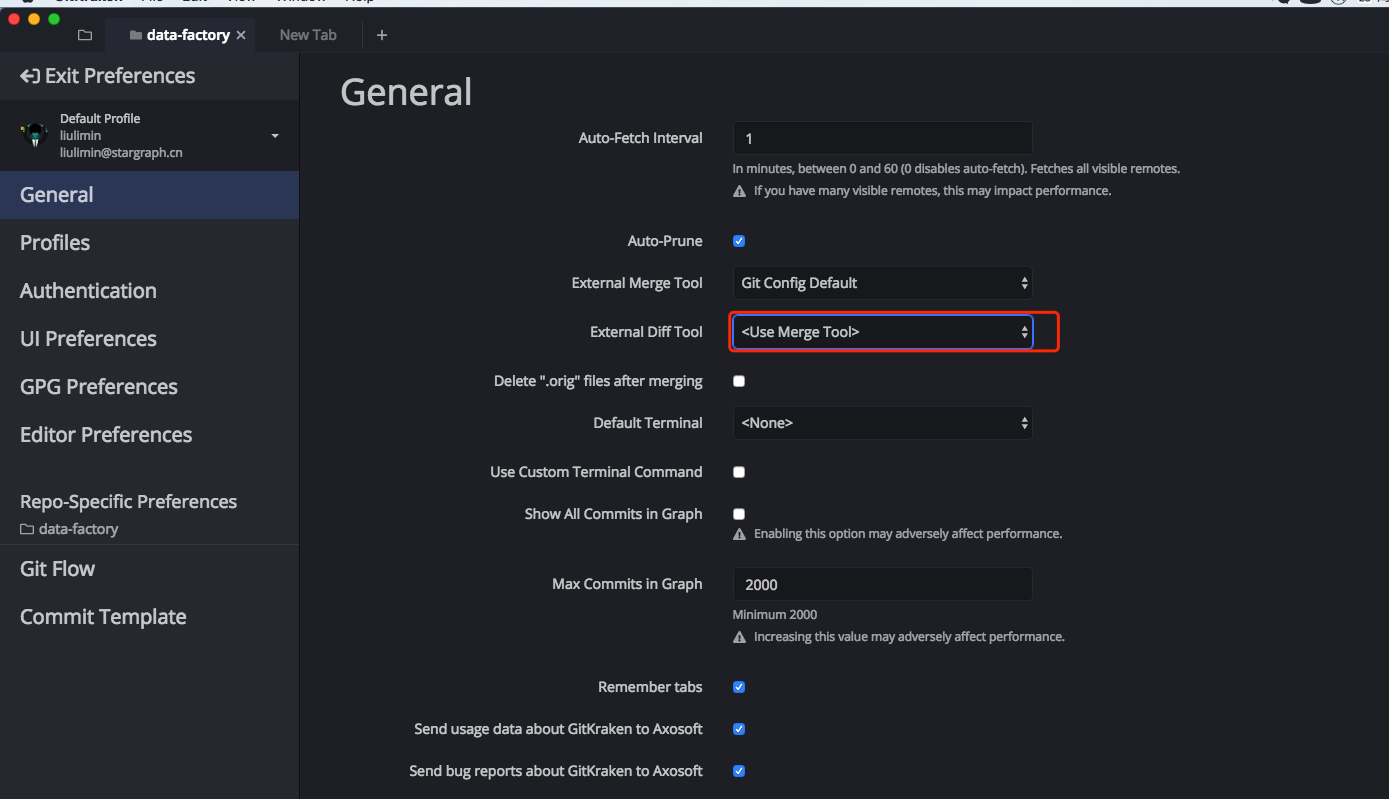Toggle Show All Commits in Graph checkbox
1389x799 pixels.
coord(739,514)
